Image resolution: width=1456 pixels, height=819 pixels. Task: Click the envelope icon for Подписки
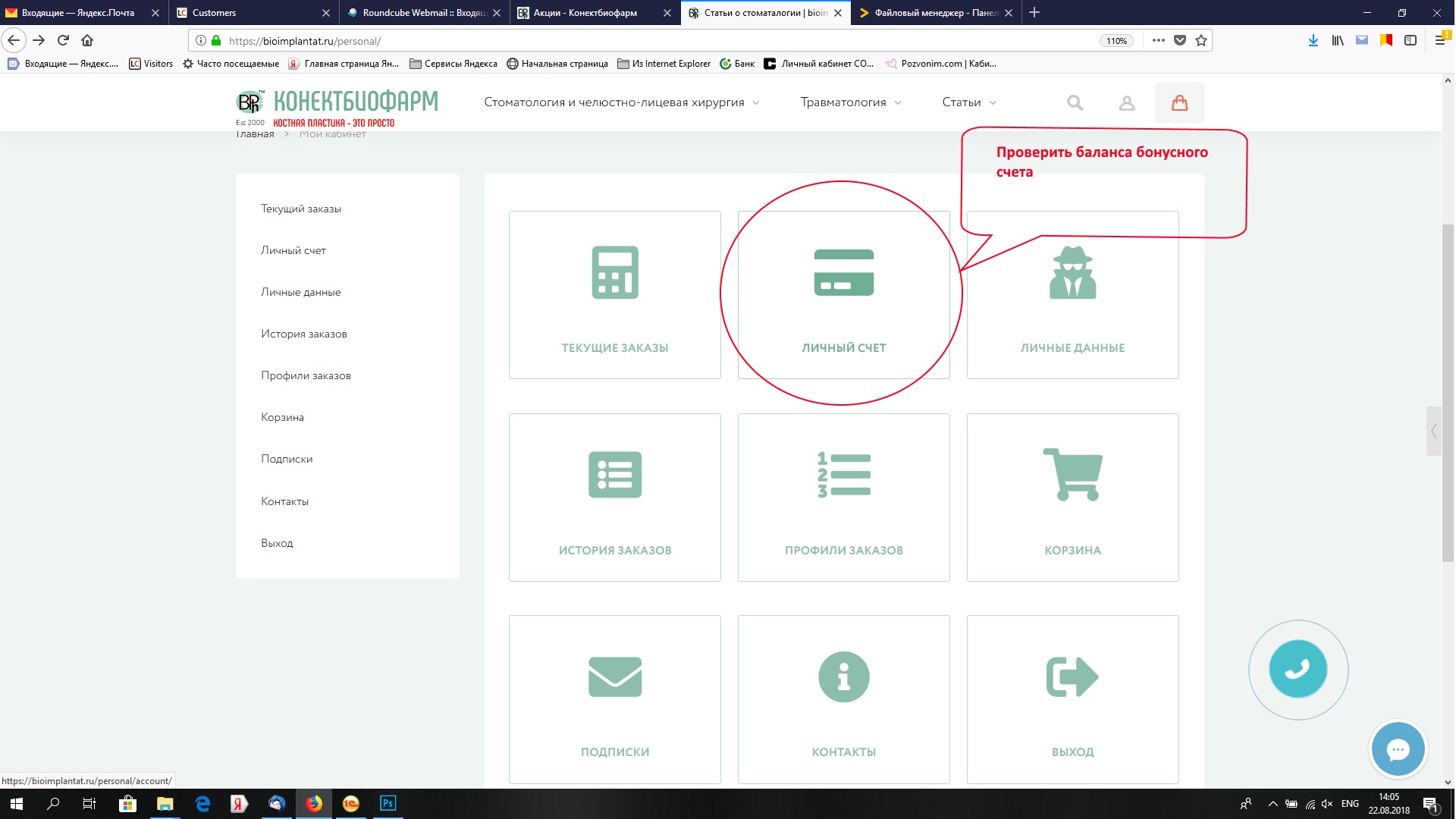click(x=614, y=676)
